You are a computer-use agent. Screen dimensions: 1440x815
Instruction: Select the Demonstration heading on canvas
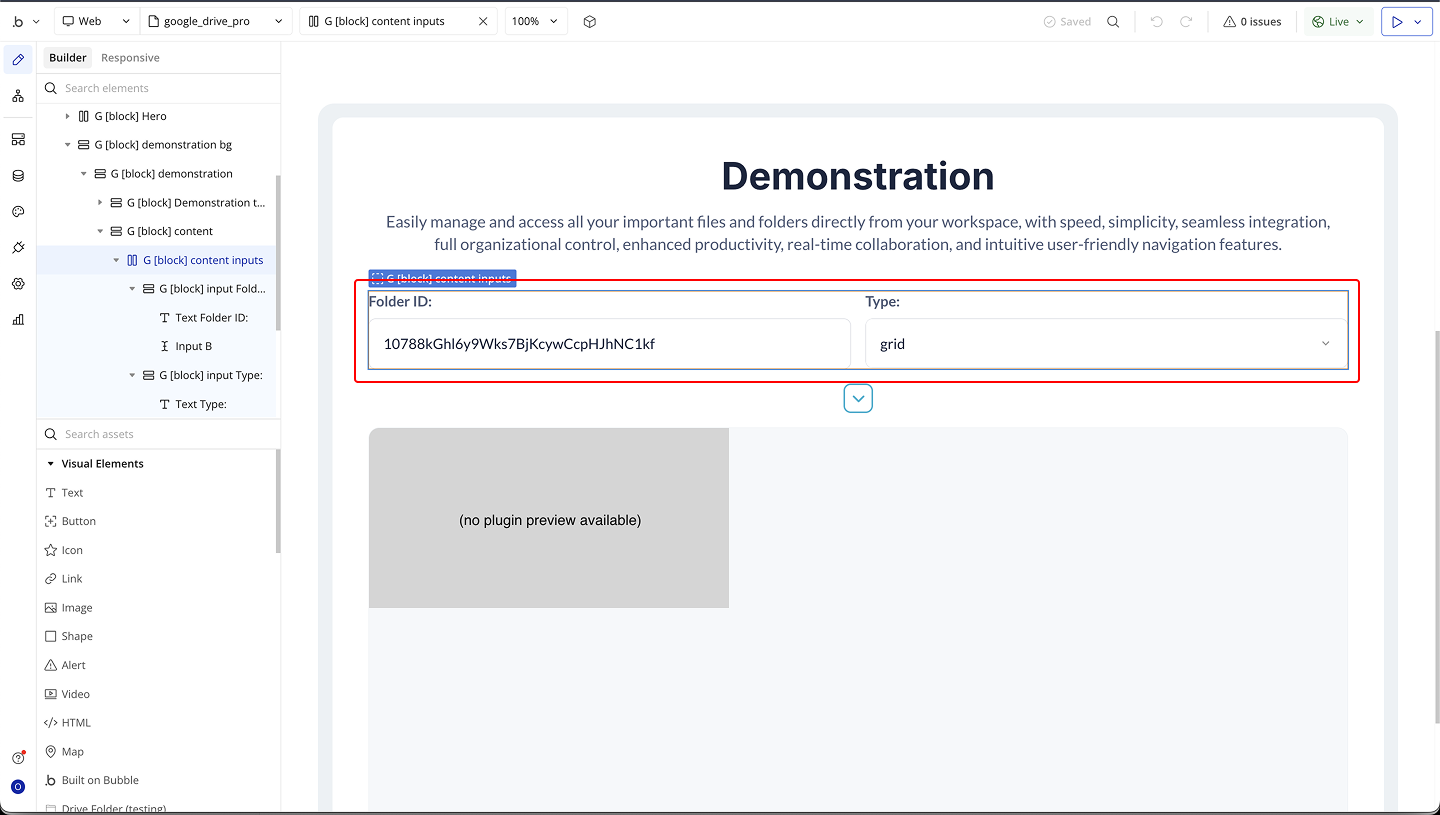pyautogui.click(x=858, y=176)
